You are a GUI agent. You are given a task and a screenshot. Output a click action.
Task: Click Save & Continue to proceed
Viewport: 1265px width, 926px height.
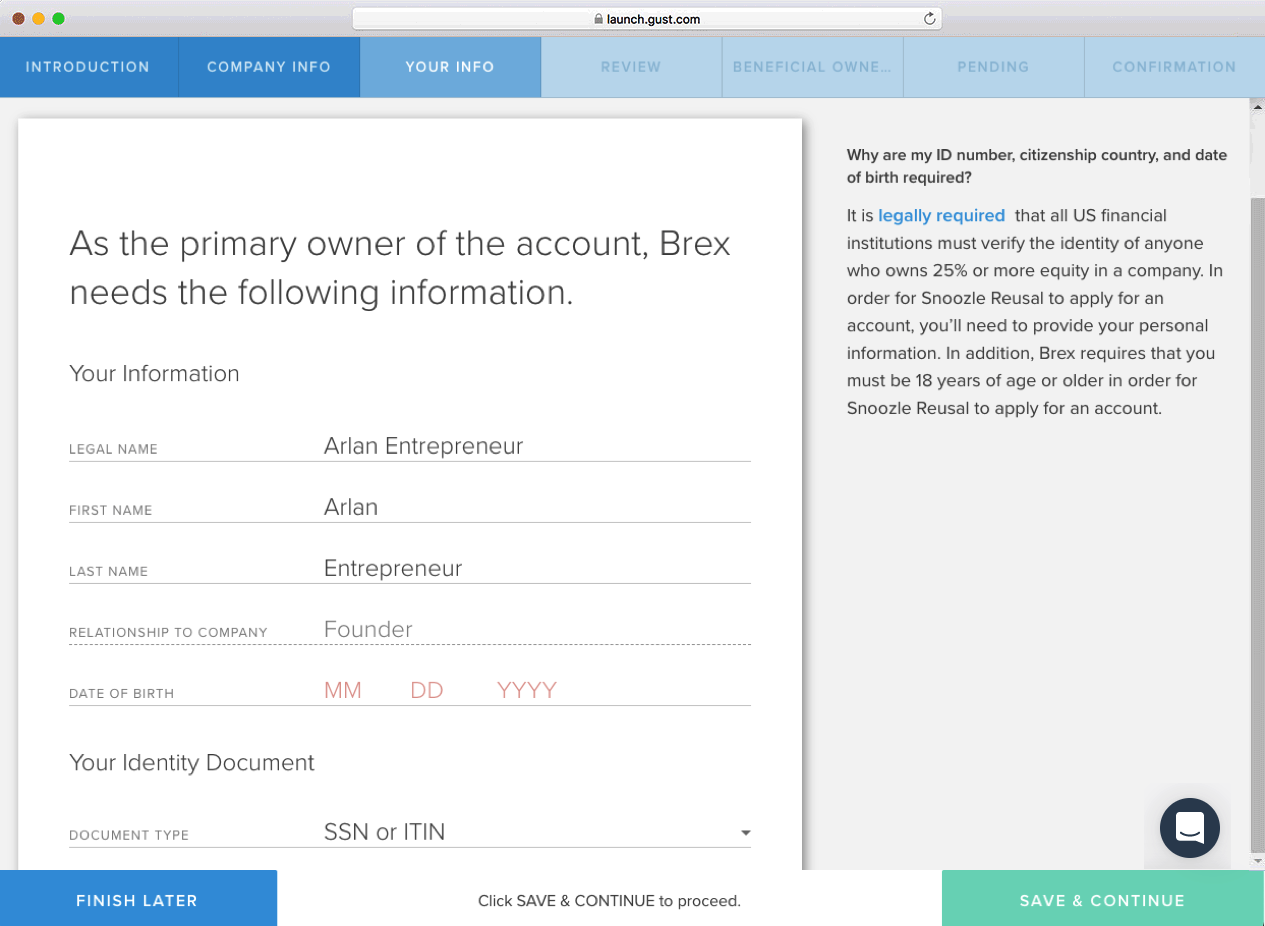point(1102,900)
